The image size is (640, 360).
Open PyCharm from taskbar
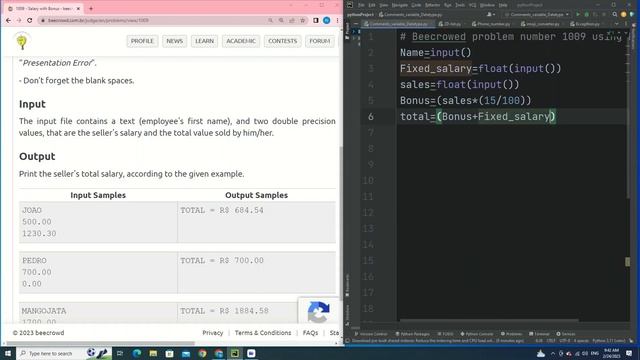point(235,353)
